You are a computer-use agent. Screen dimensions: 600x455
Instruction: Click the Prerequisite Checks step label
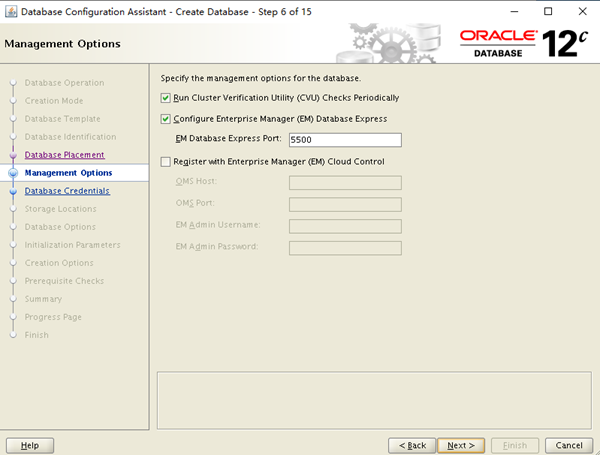pyautogui.click(x=64, y=281)
